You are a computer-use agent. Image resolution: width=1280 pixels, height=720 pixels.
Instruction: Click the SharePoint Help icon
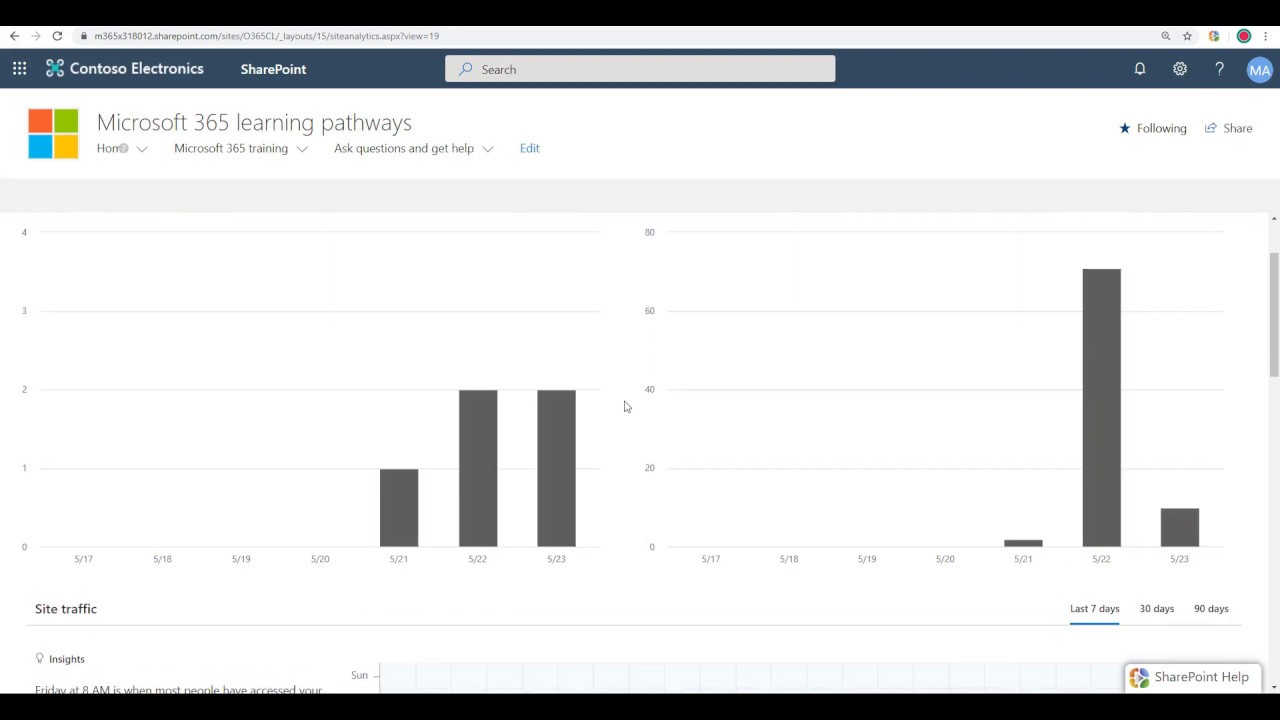pyautogui.click(x=1139, y=677)
